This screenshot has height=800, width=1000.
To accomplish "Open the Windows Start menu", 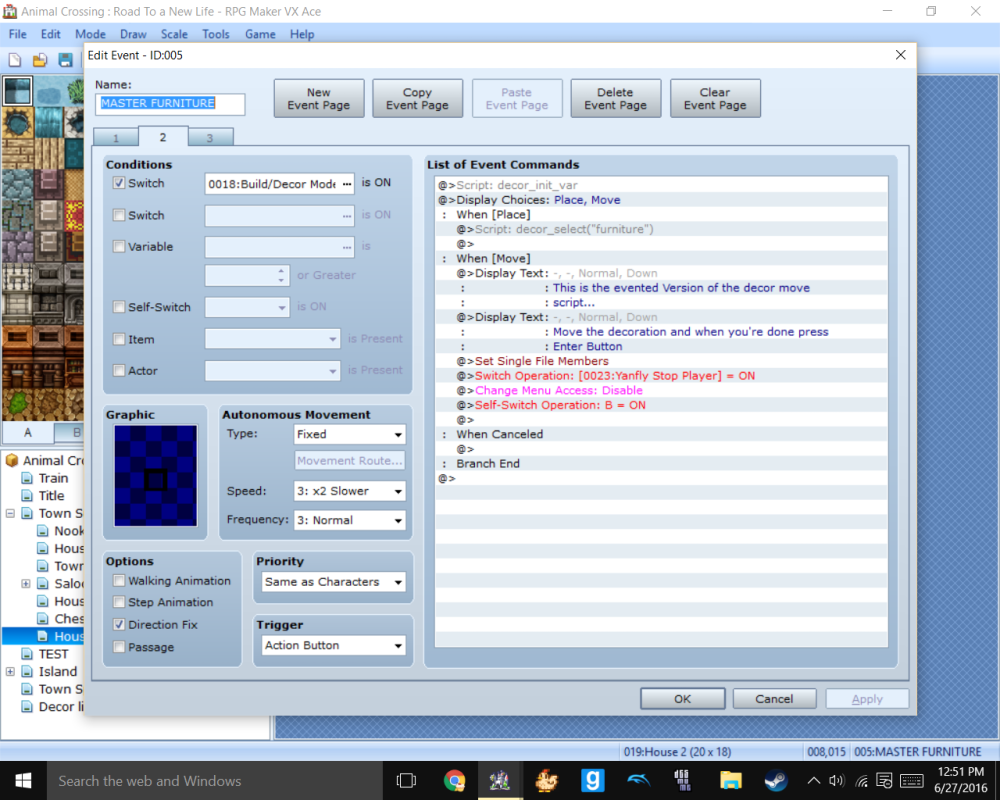I will 23,780.
